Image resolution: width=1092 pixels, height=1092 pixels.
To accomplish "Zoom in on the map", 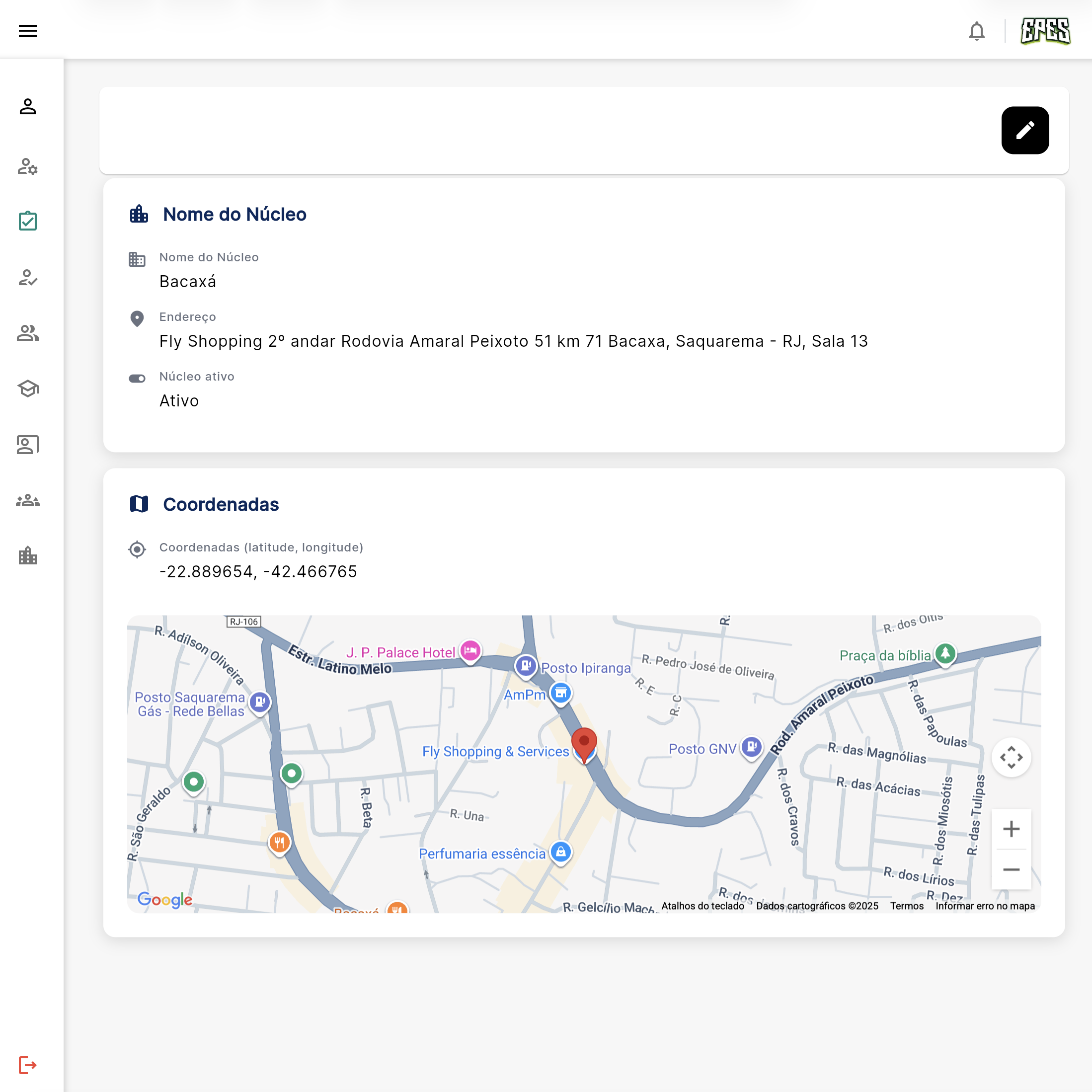I will tap(1012, 829).
